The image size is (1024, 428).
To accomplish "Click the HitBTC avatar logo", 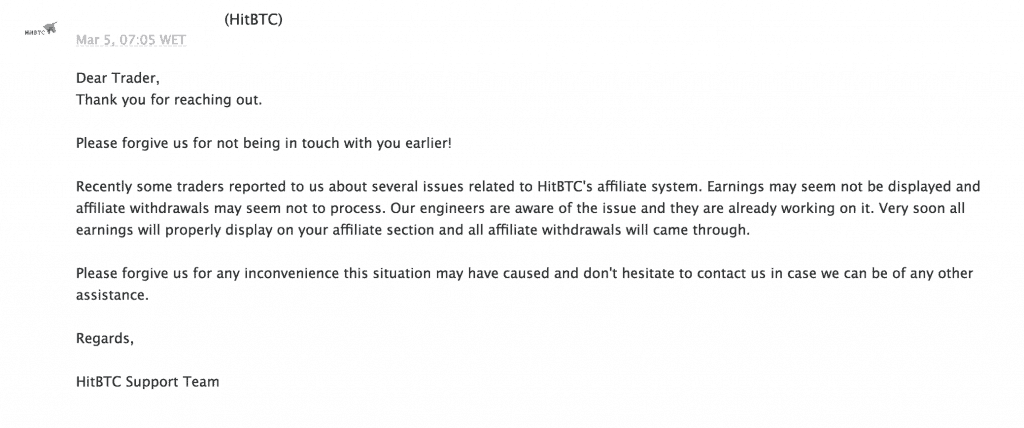I will click(40, 29).
